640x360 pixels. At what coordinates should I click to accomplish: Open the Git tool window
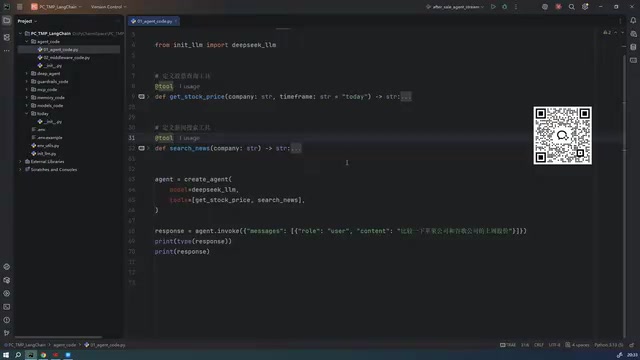(x=7, y=333)
